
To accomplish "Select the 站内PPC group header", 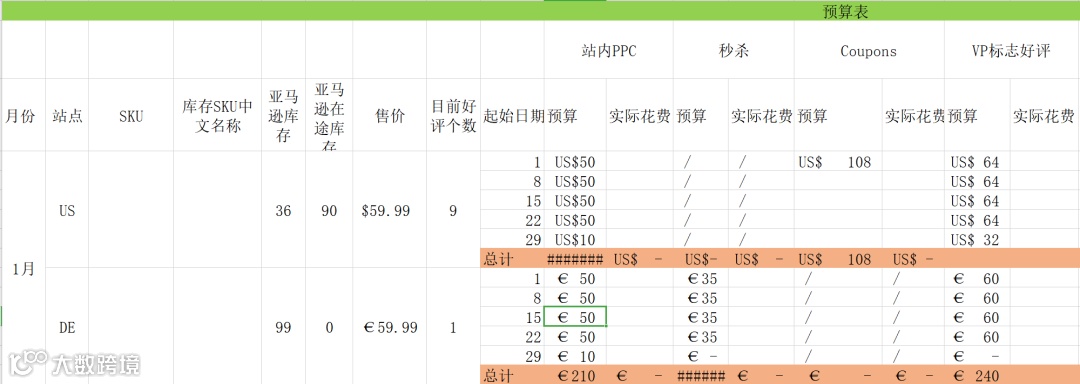I will tap(608, 51).
